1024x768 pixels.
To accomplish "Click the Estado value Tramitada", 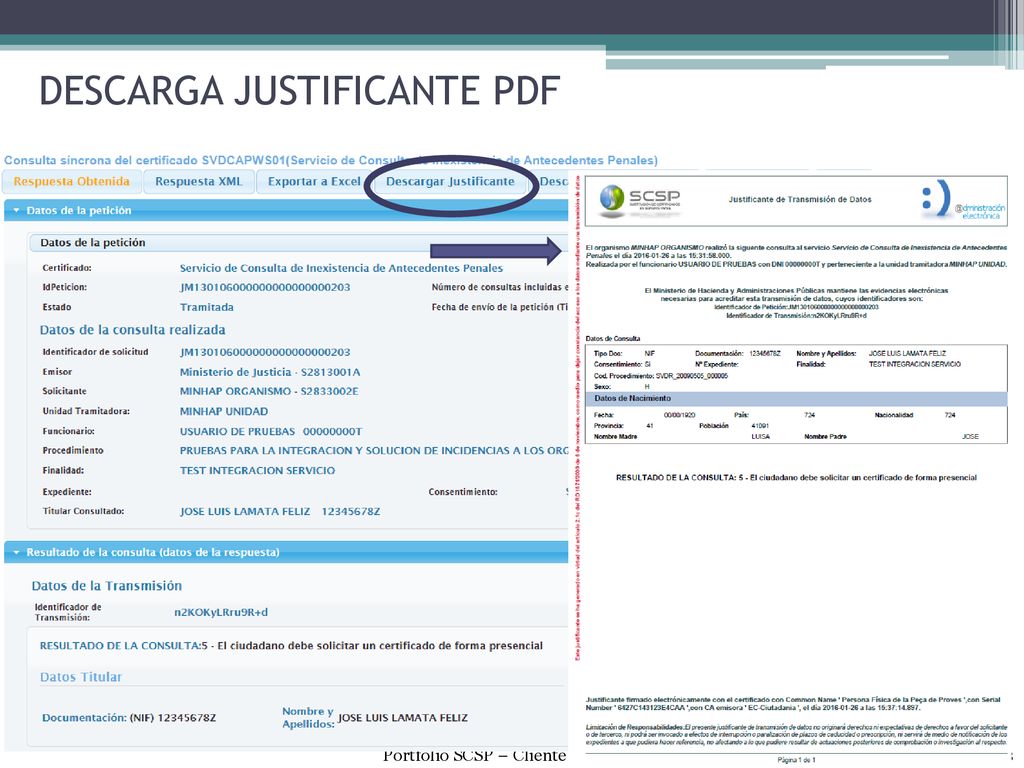I will point(206,307).
